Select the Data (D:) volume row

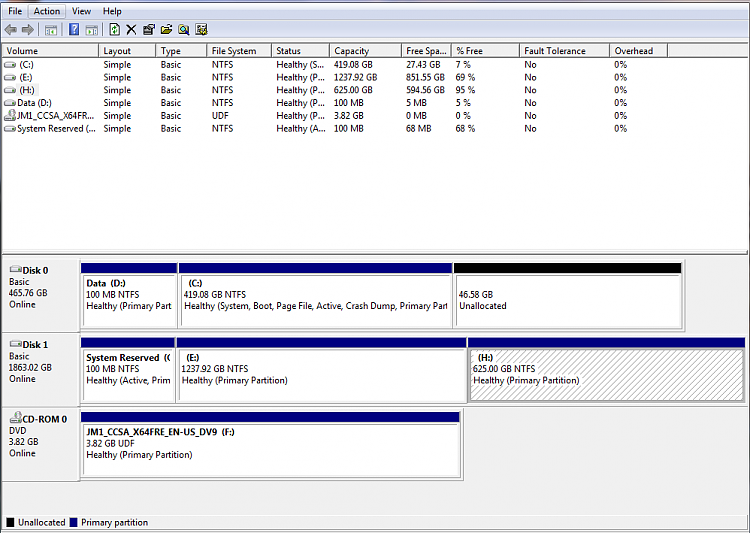pyautogui.click(x=335, y=103)
